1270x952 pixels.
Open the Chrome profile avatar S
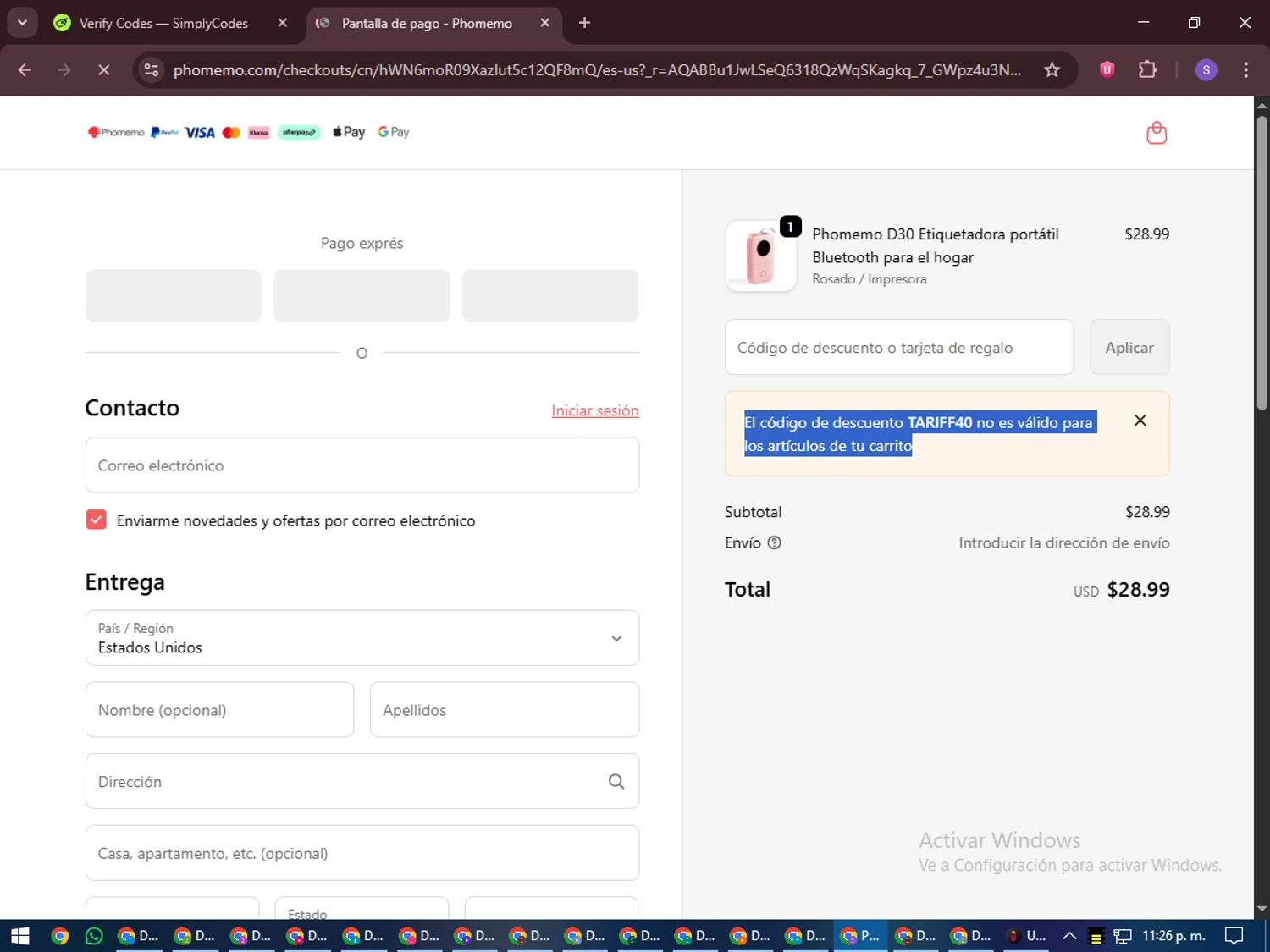[x=1206, y=70]
